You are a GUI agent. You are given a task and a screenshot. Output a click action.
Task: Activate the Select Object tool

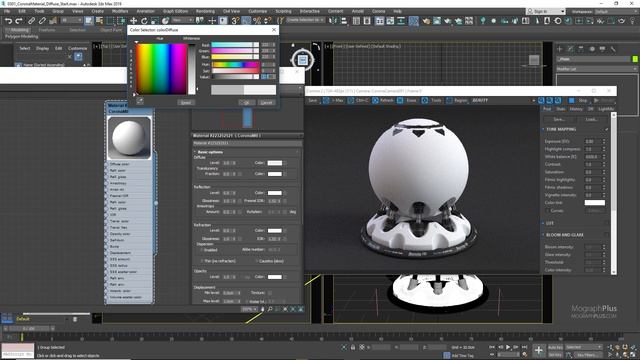pos(89,20)
